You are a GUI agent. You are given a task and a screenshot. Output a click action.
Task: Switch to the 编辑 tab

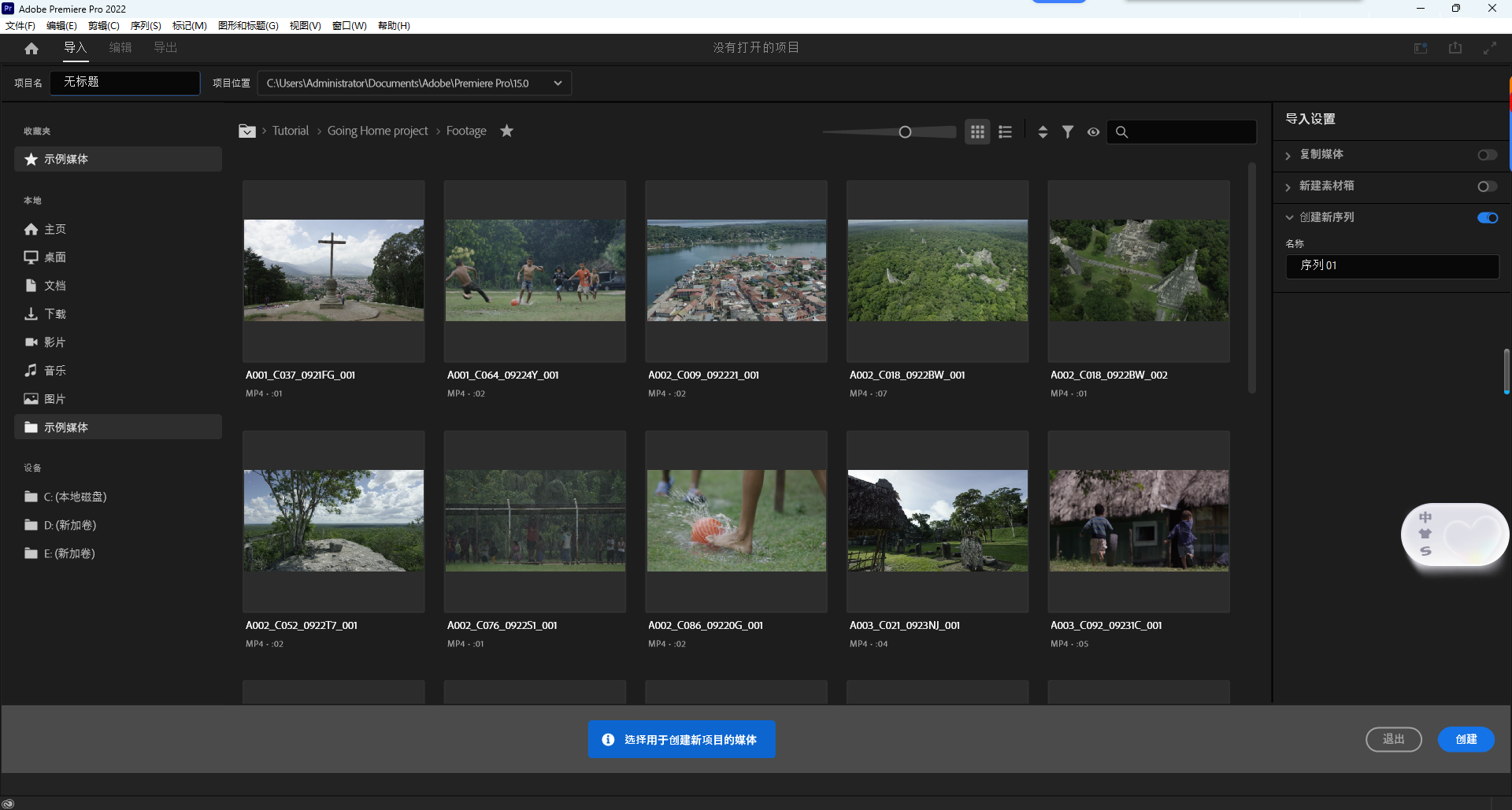pyautogui.click(x=120, y=48)
